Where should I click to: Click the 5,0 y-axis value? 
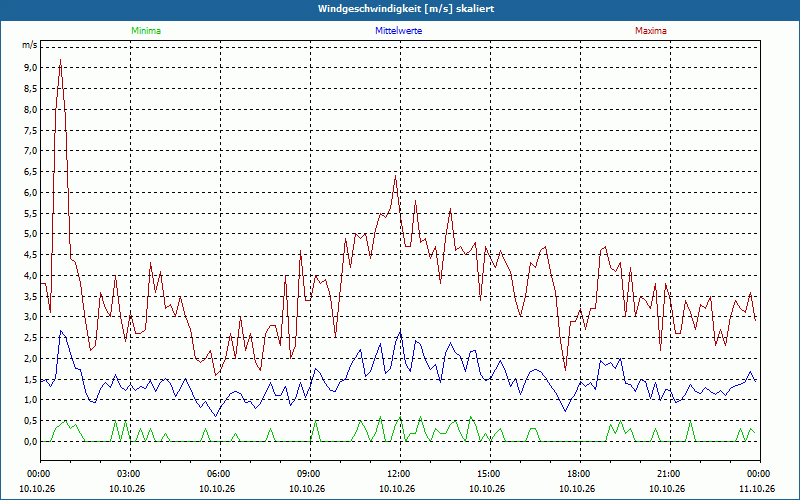coord(30,234)
